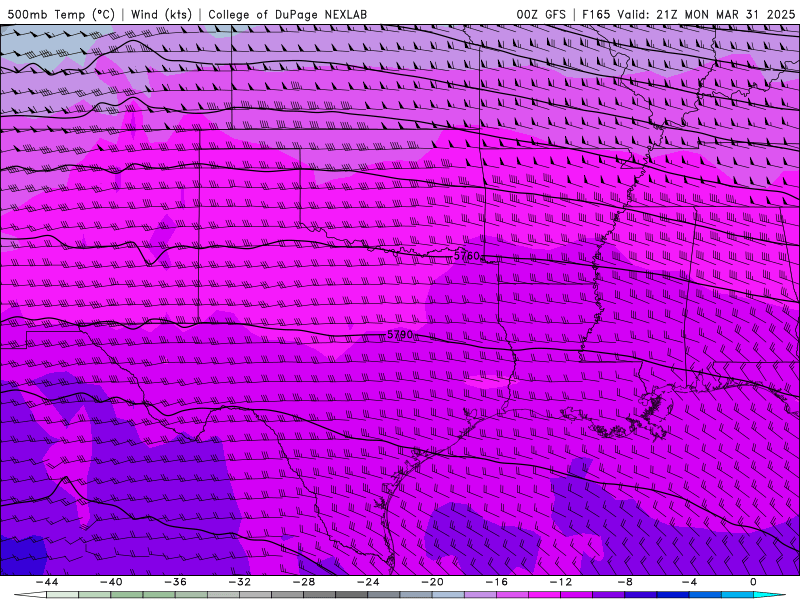Click the -20 legend value
This screenshot has height=600, width=800.
pyautogui.click(x=432, y=582)
